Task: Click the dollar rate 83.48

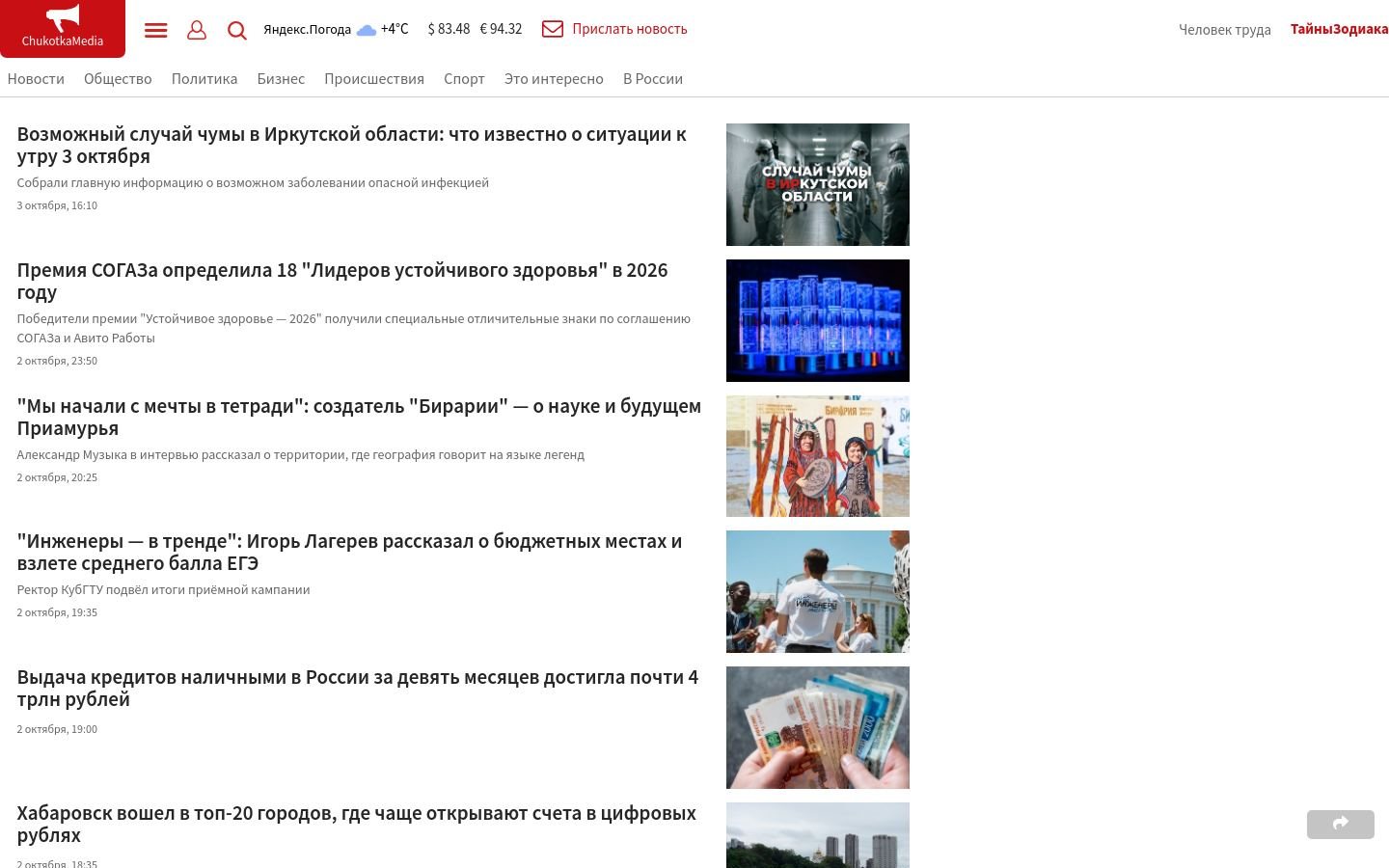Action: point(449,29)
